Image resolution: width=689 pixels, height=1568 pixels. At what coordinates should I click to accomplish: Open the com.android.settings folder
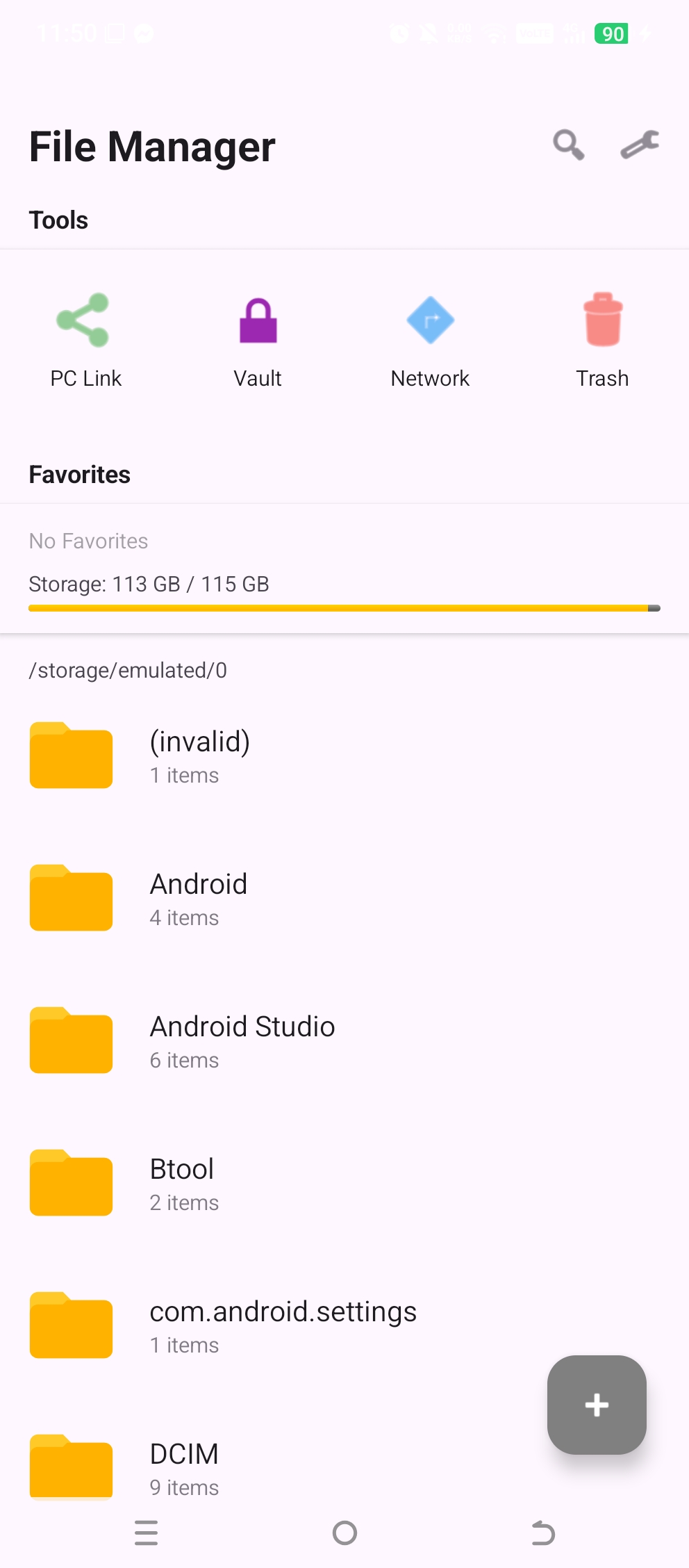coord(344,1327)
